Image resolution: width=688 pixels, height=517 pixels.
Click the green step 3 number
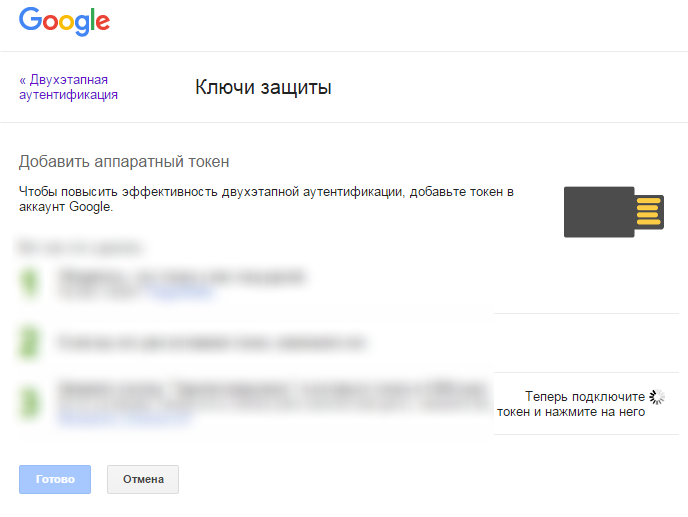pyautogui.click(x=29, y=402)
